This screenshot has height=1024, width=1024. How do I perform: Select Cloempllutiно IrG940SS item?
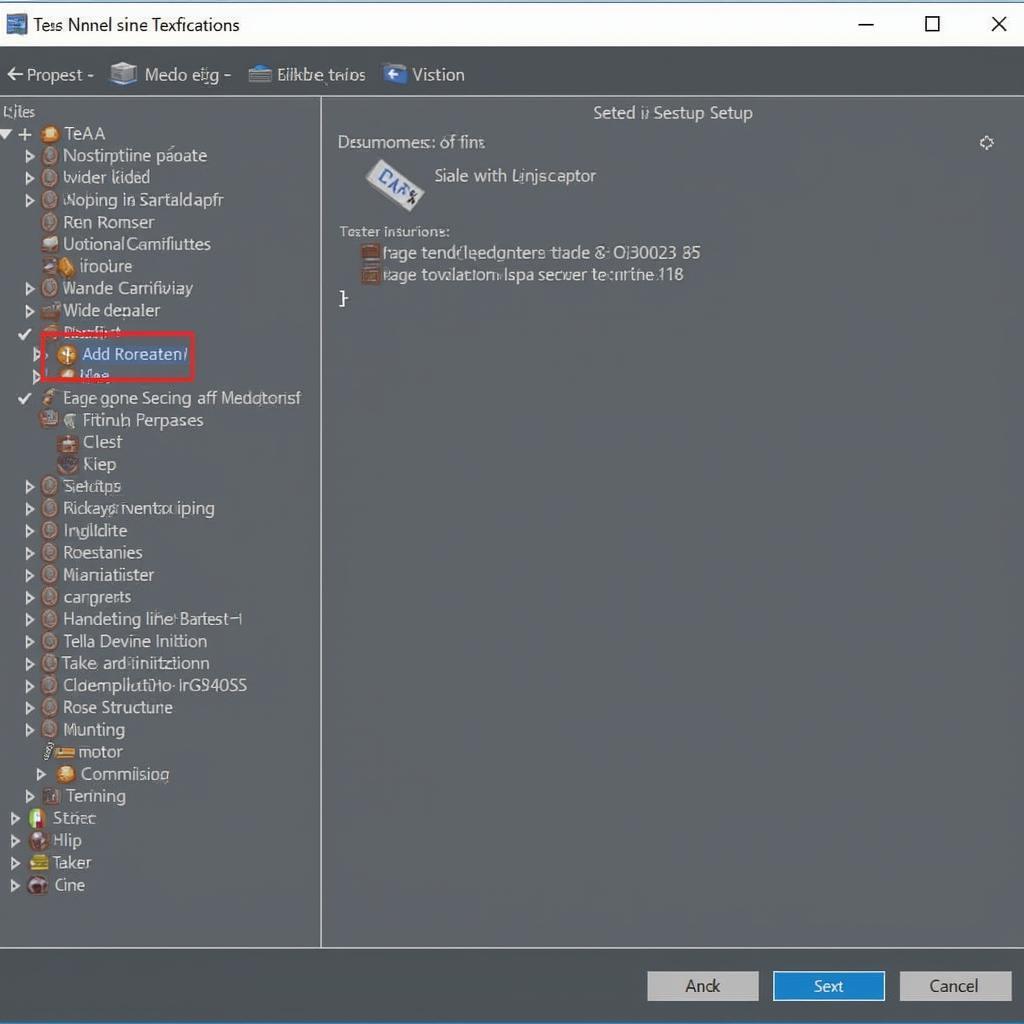[x=155, y=685]
